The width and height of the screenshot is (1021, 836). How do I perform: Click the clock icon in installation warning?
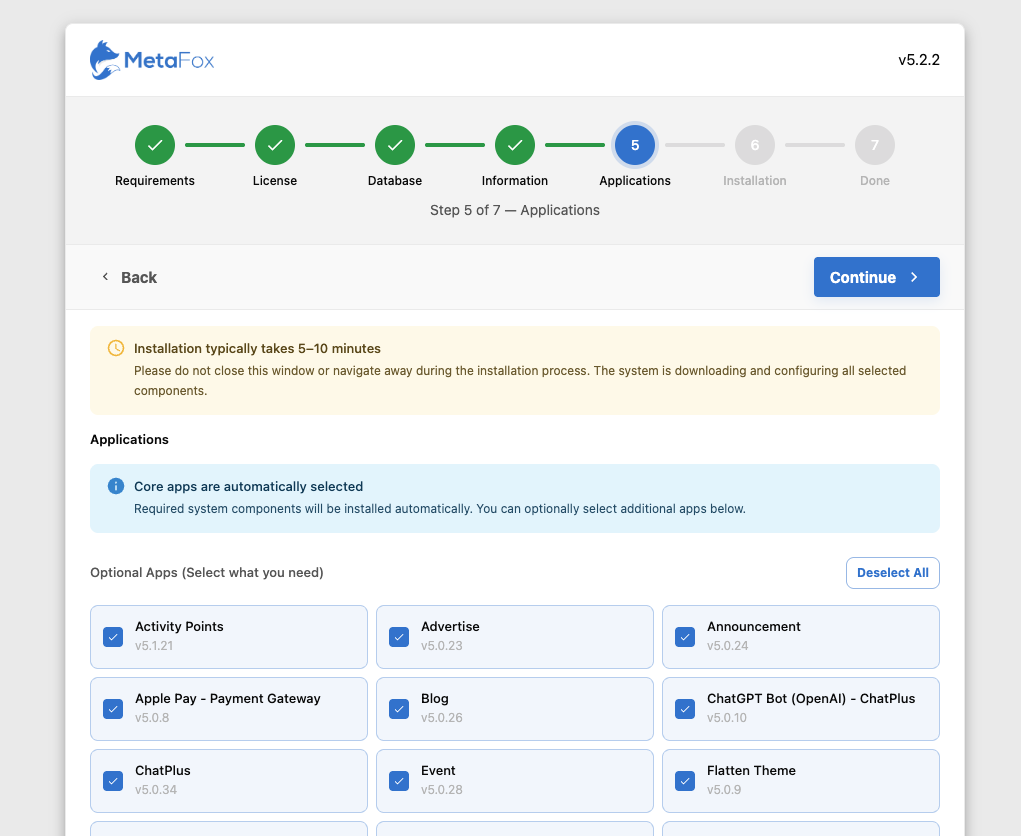[116, 348]
